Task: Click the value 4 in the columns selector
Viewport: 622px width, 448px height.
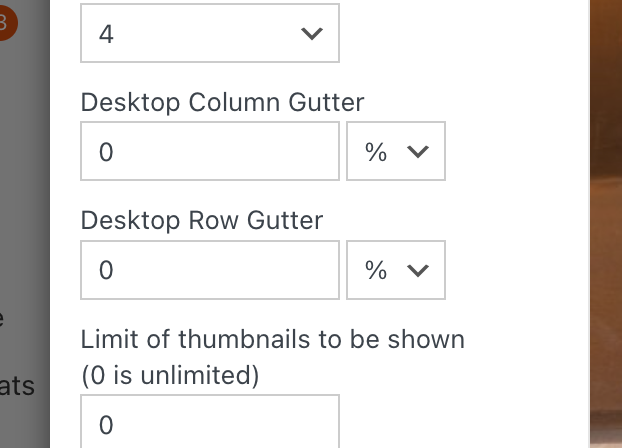Action: tap(107, 34)
